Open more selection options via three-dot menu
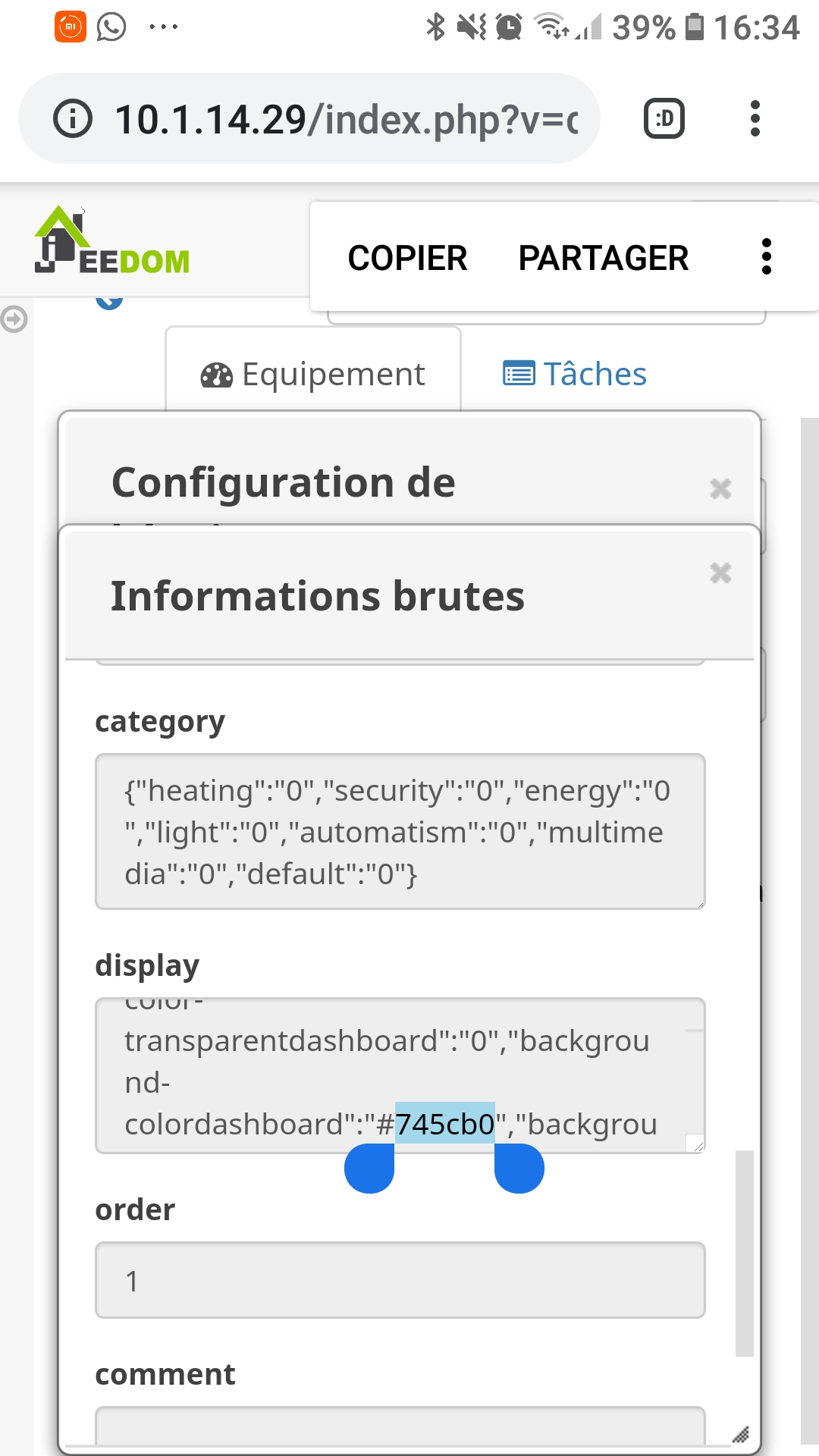 coord(767,257)
